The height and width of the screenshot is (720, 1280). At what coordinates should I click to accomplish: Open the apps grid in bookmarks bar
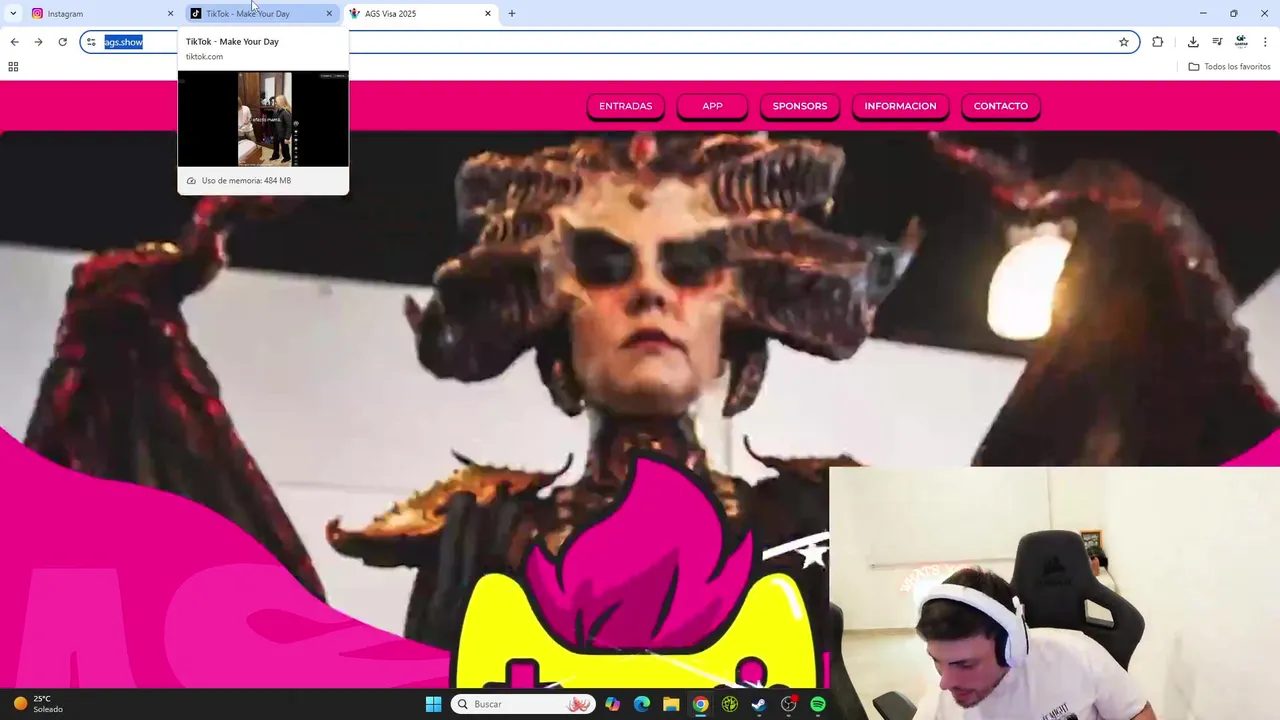(x=13, y=67)
